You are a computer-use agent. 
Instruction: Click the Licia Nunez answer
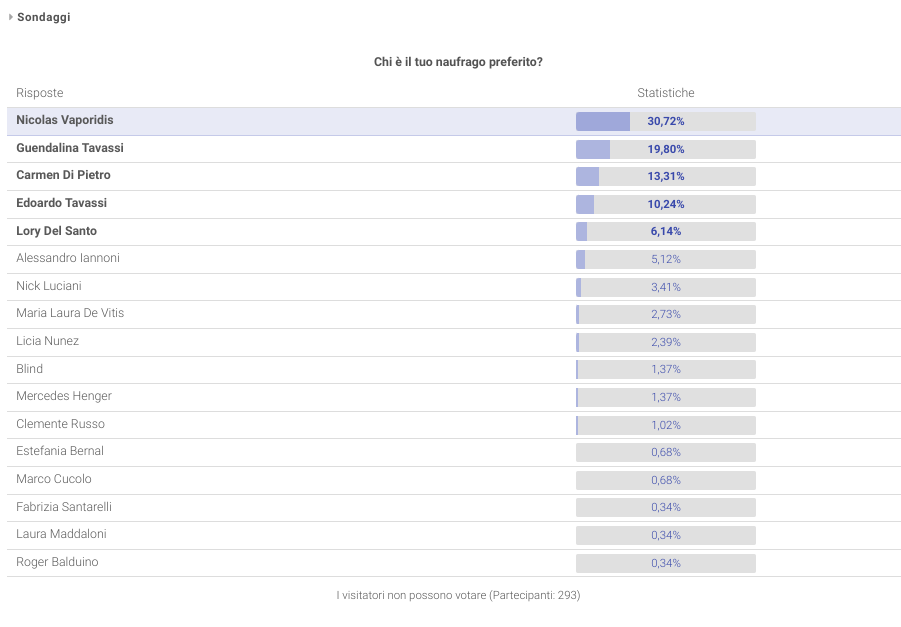(x=47, y=341)
